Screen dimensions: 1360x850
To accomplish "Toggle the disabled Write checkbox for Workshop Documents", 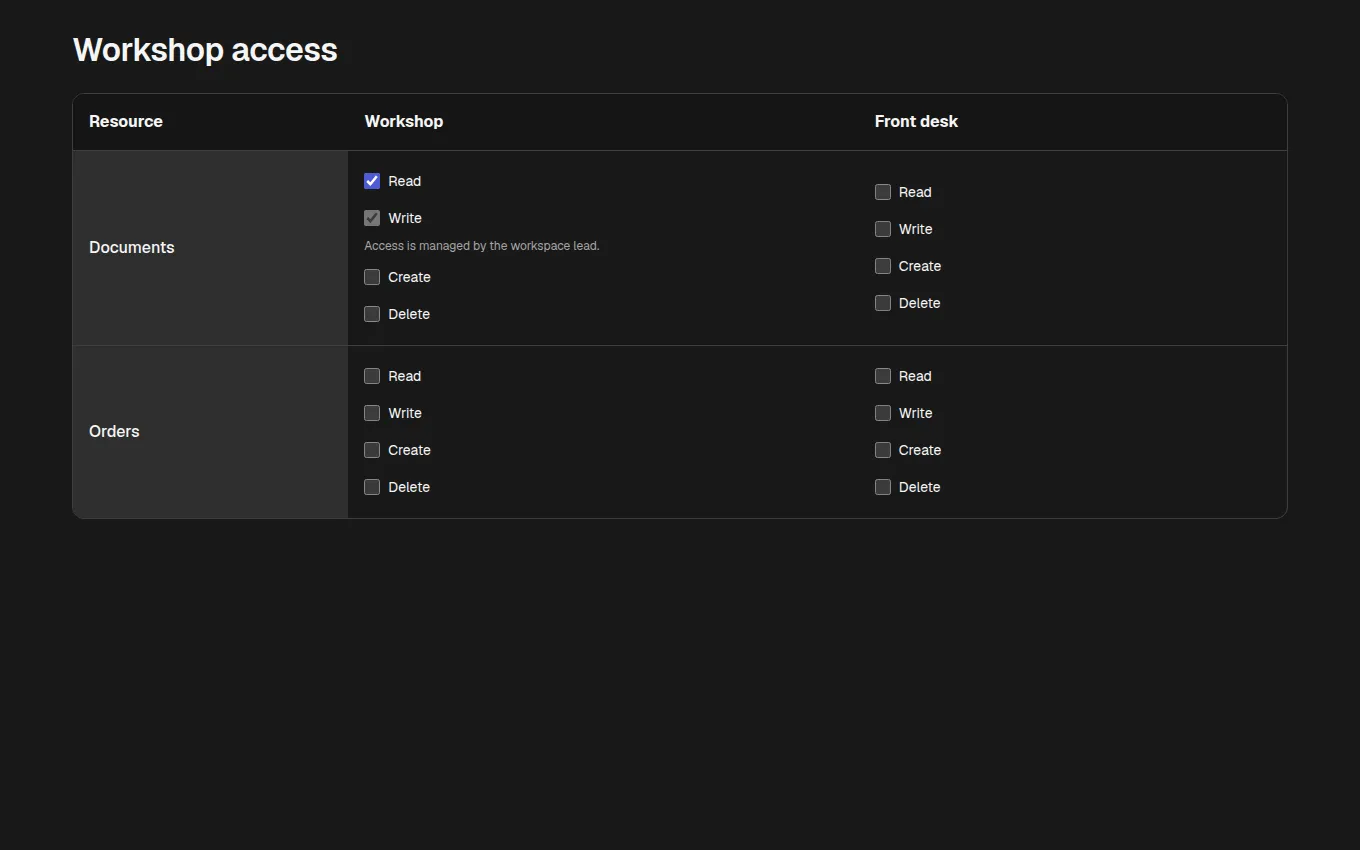I will click(372, 218).
